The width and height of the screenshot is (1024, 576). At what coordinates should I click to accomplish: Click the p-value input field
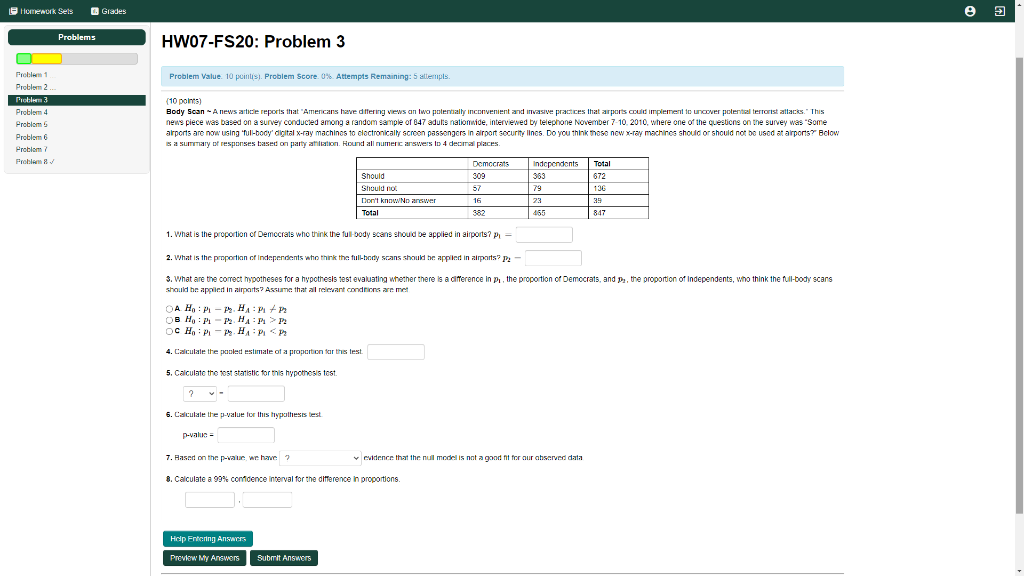(245, 435)
